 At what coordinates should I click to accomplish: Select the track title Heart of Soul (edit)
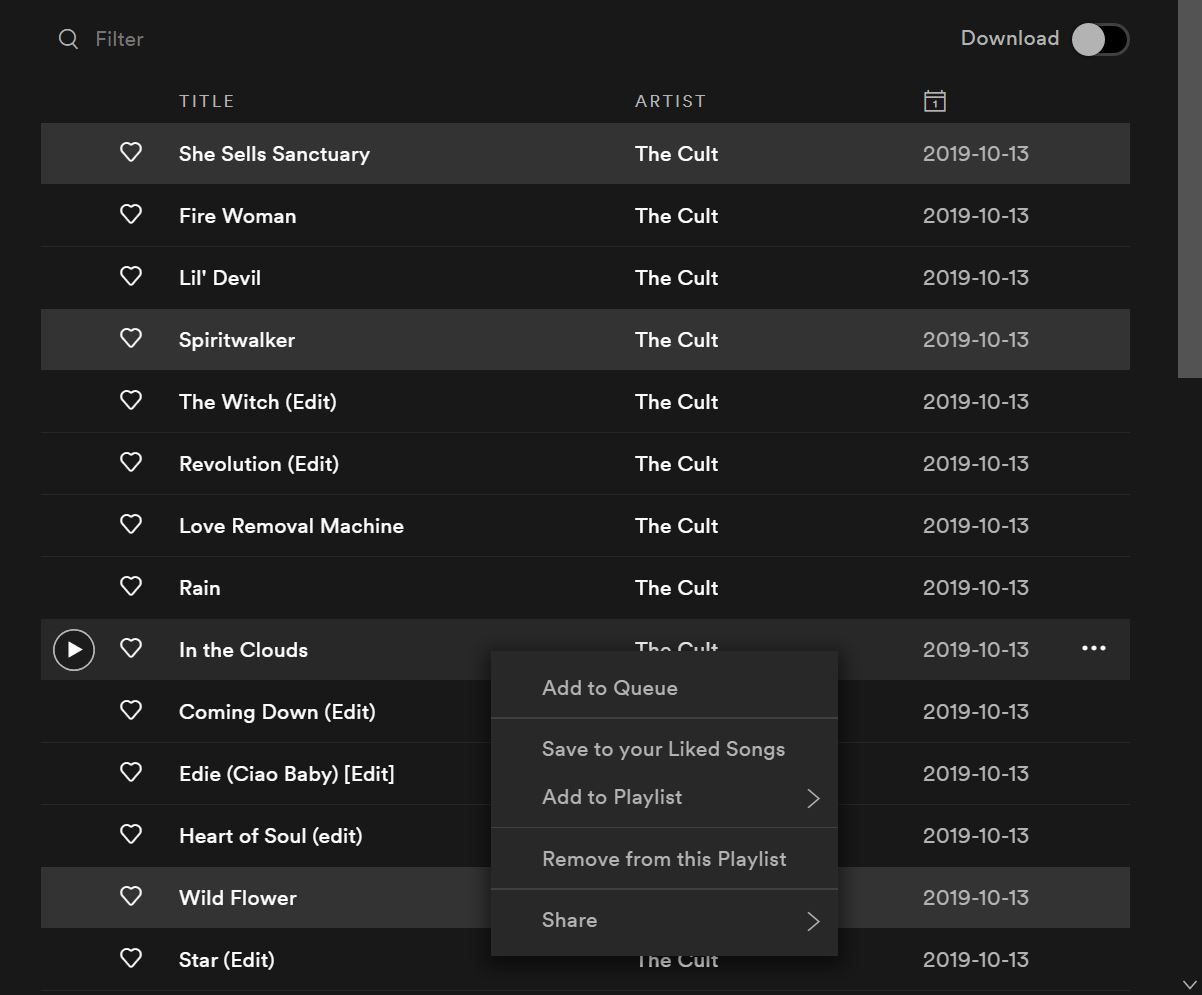click(271, 836)
